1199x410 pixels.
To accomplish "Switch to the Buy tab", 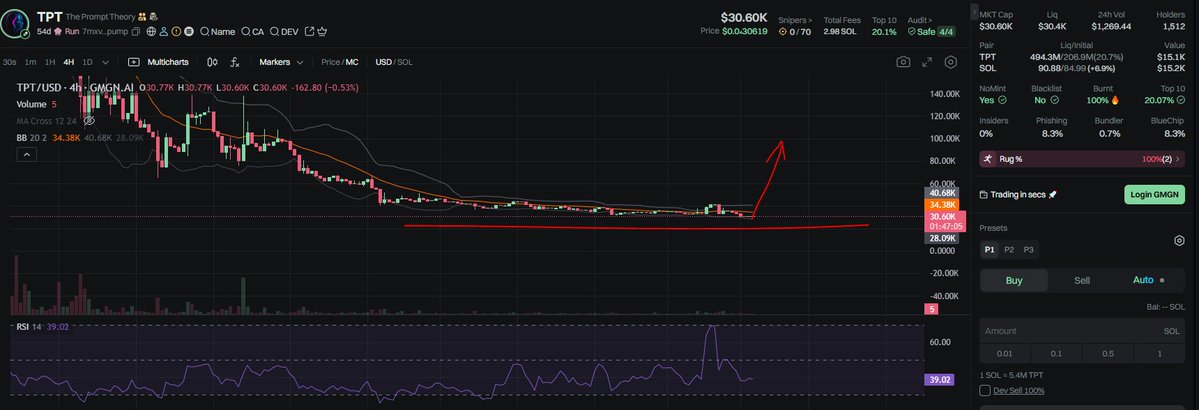I will pos(1014,281).
